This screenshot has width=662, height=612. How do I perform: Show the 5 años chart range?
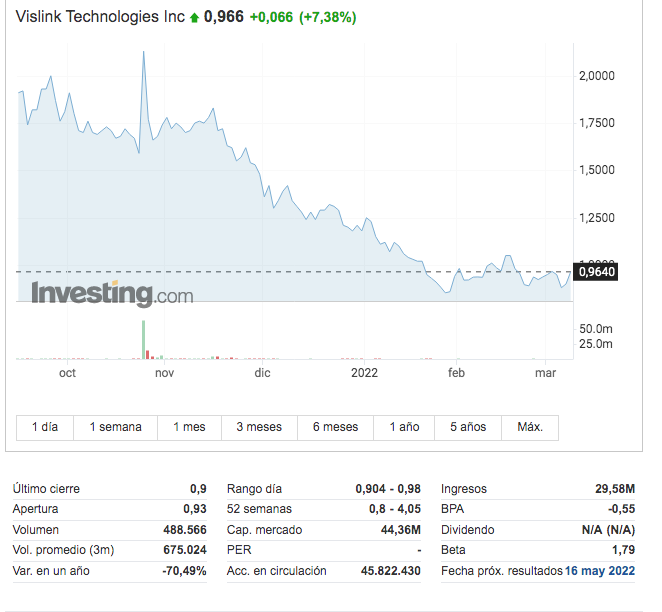pos(468,427)
